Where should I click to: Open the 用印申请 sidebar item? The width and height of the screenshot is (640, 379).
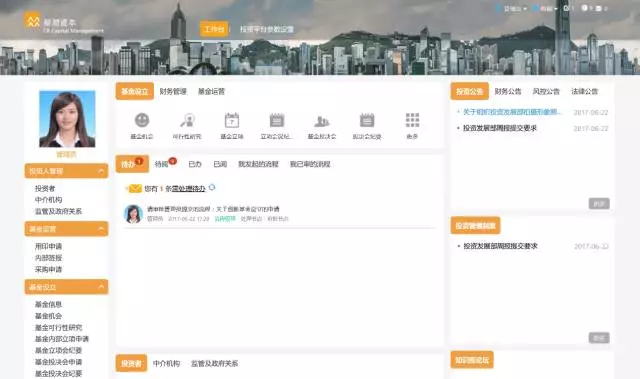tap(49, 246)
